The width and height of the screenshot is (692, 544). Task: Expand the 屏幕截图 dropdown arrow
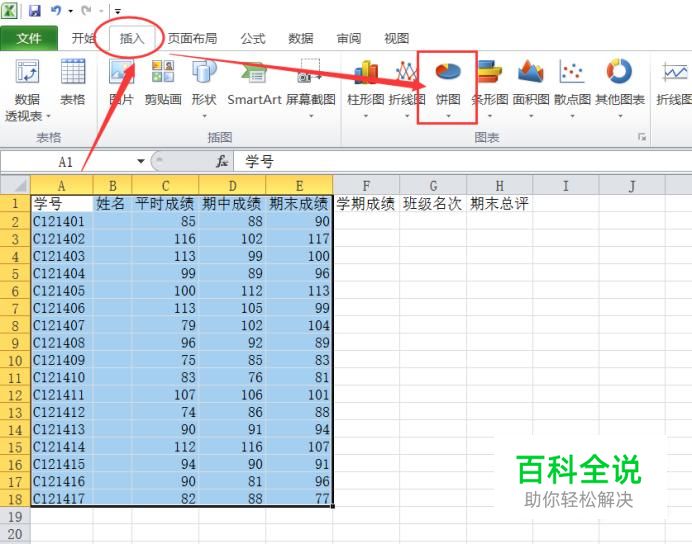tap(311, 116)
